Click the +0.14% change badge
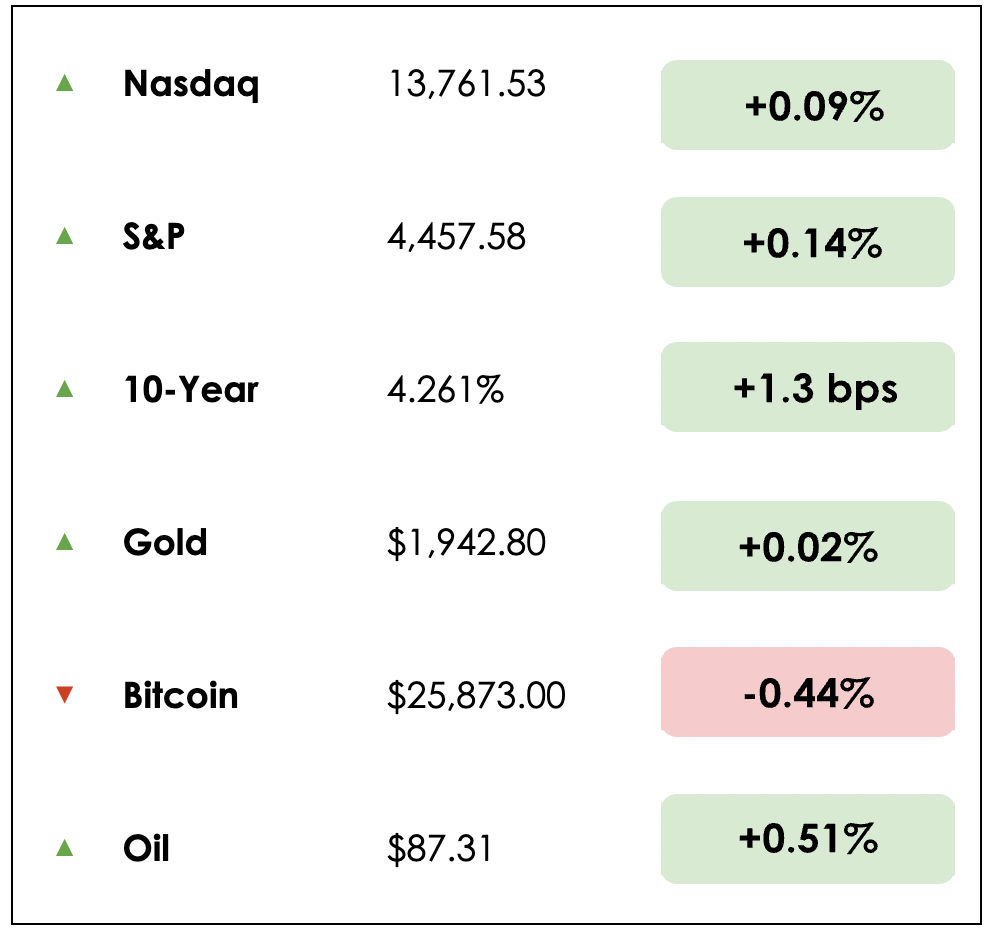Image resolution: width=996 pixels, height=936 pixels. pos(808,242)
